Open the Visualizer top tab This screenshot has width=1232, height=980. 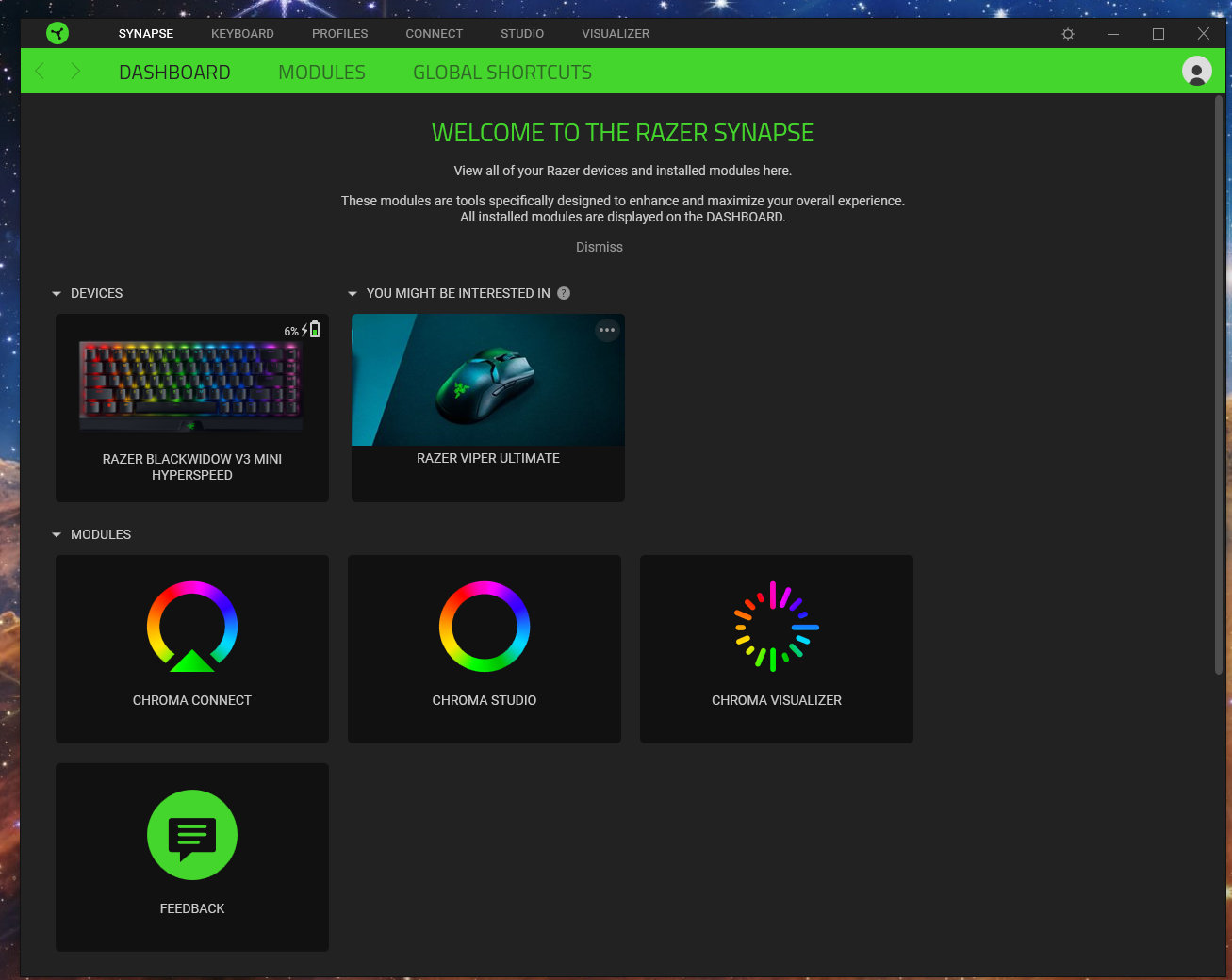pos(616,33)
